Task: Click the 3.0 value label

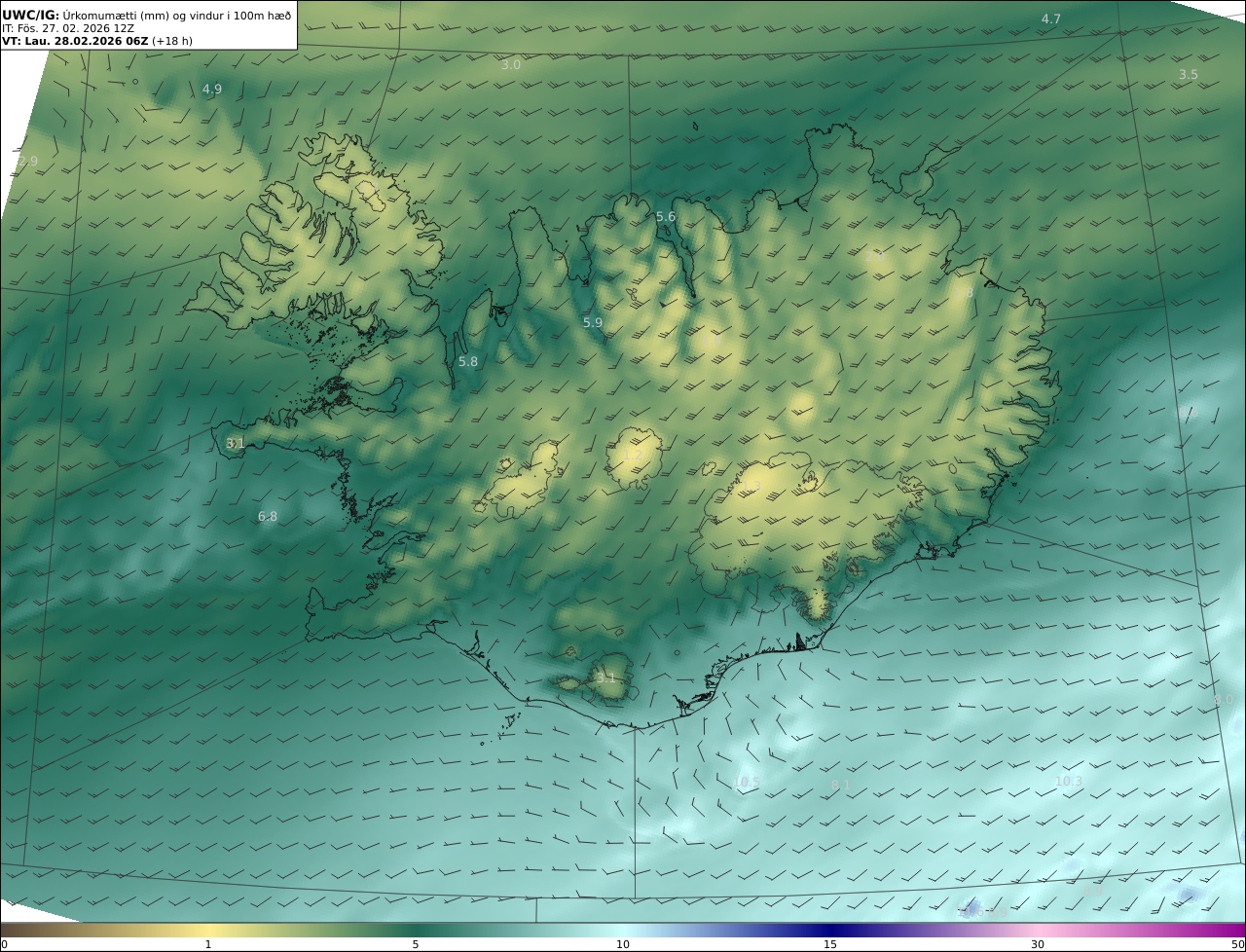Action: [x=511, y=65]
